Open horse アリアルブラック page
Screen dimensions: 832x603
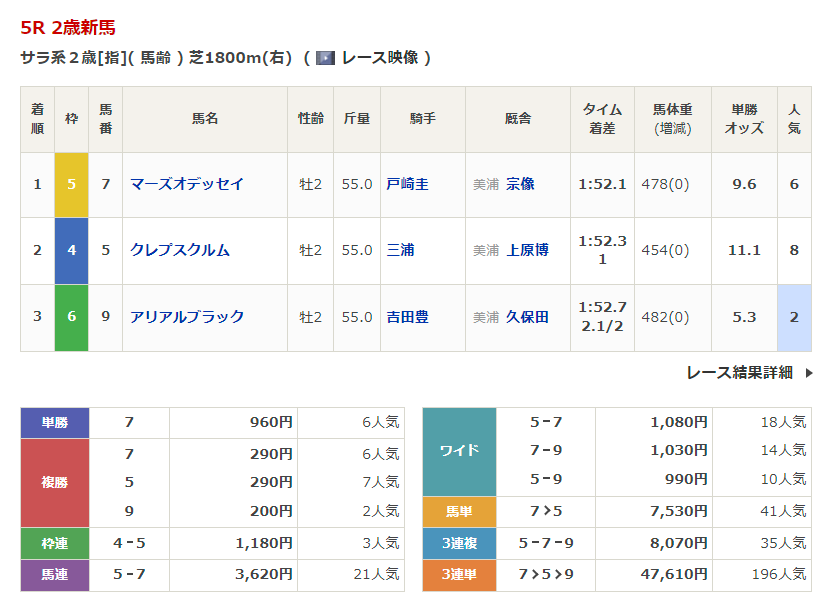coord(187,317)
